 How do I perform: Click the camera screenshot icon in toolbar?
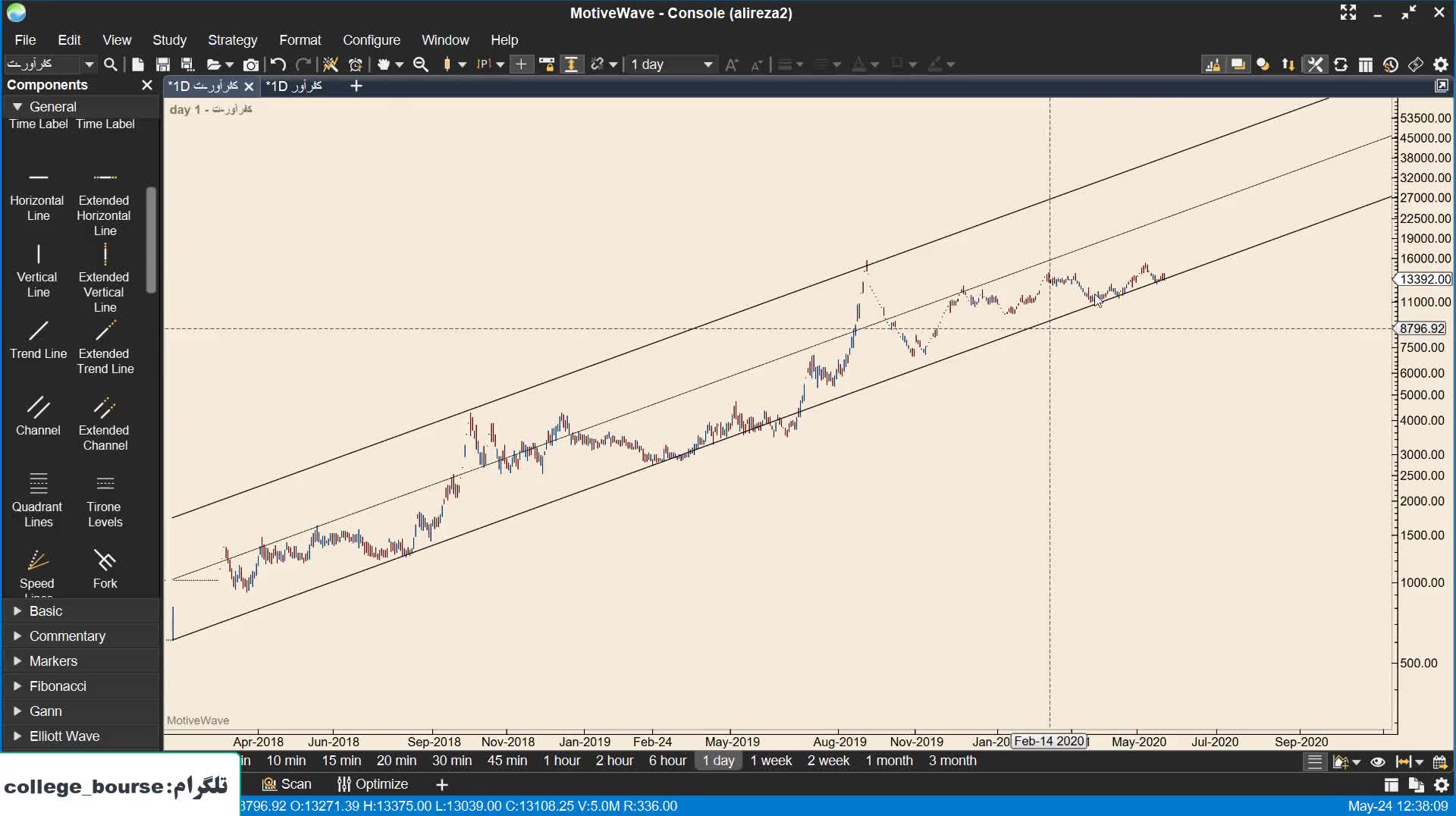[x=250, y=65]
